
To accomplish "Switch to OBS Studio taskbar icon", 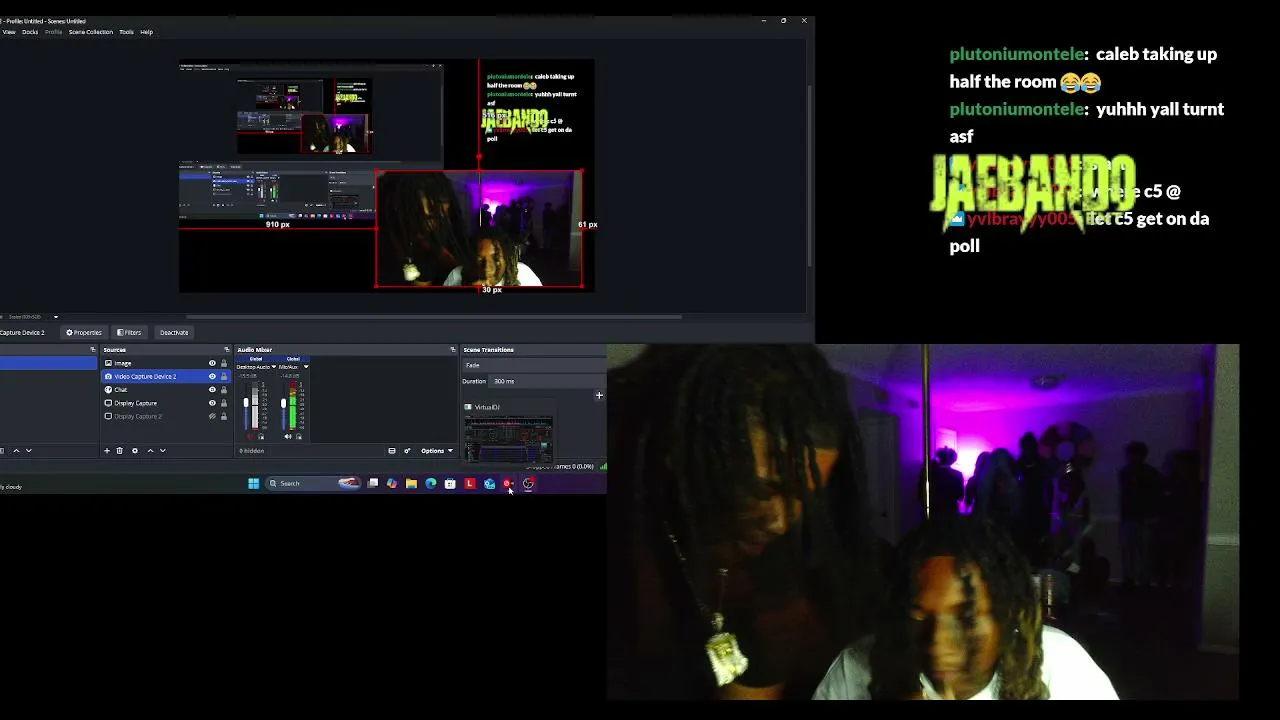I will [528, 484].
